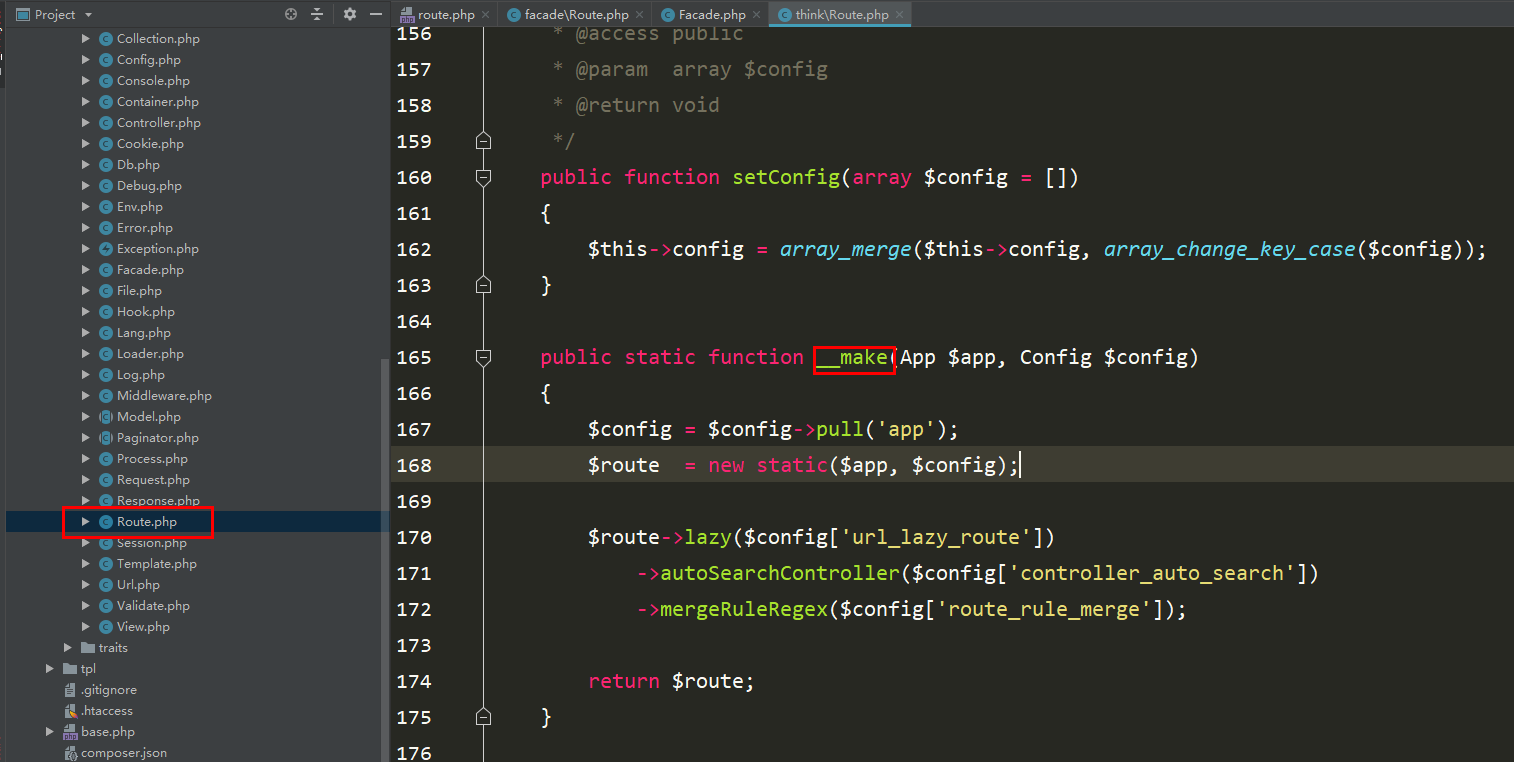Select Session.php in project tree
The image size is (1514, 762).
click(152, 543)
